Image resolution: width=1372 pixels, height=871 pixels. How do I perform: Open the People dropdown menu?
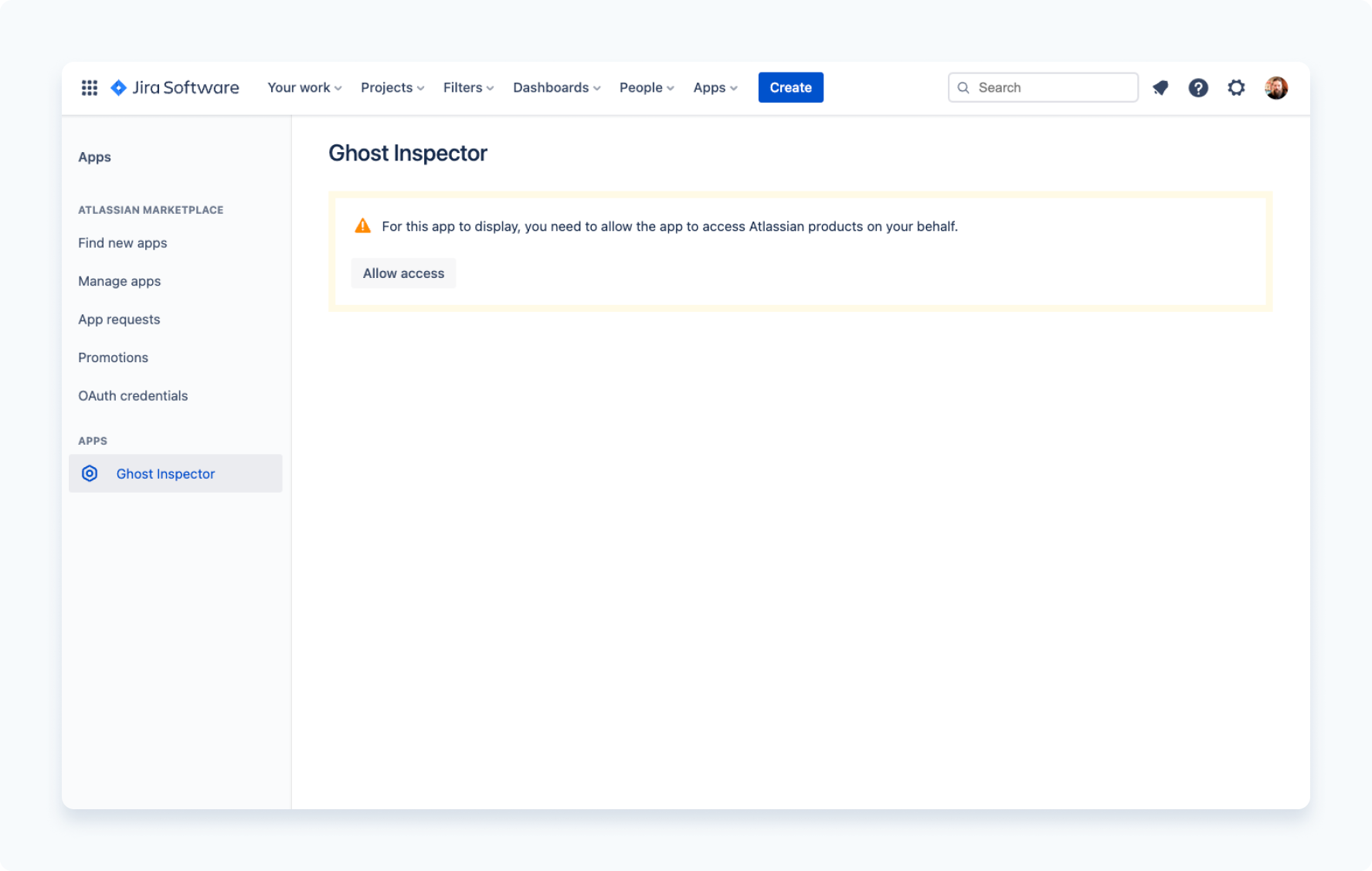click(647, 88)
